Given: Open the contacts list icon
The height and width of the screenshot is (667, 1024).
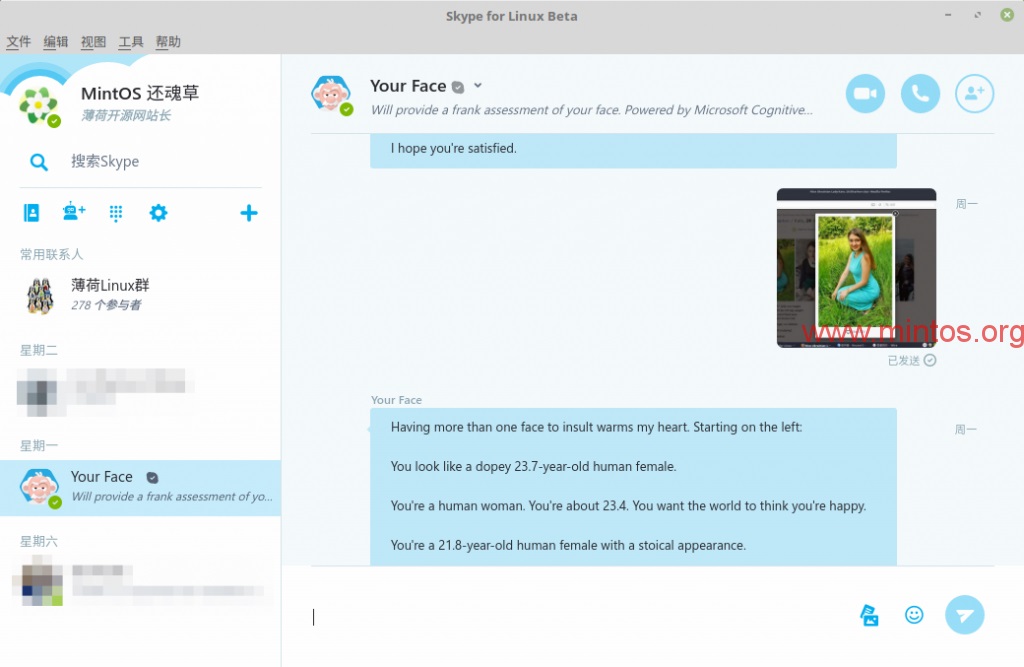Looking at the screenshot, I should click(31, 212).
